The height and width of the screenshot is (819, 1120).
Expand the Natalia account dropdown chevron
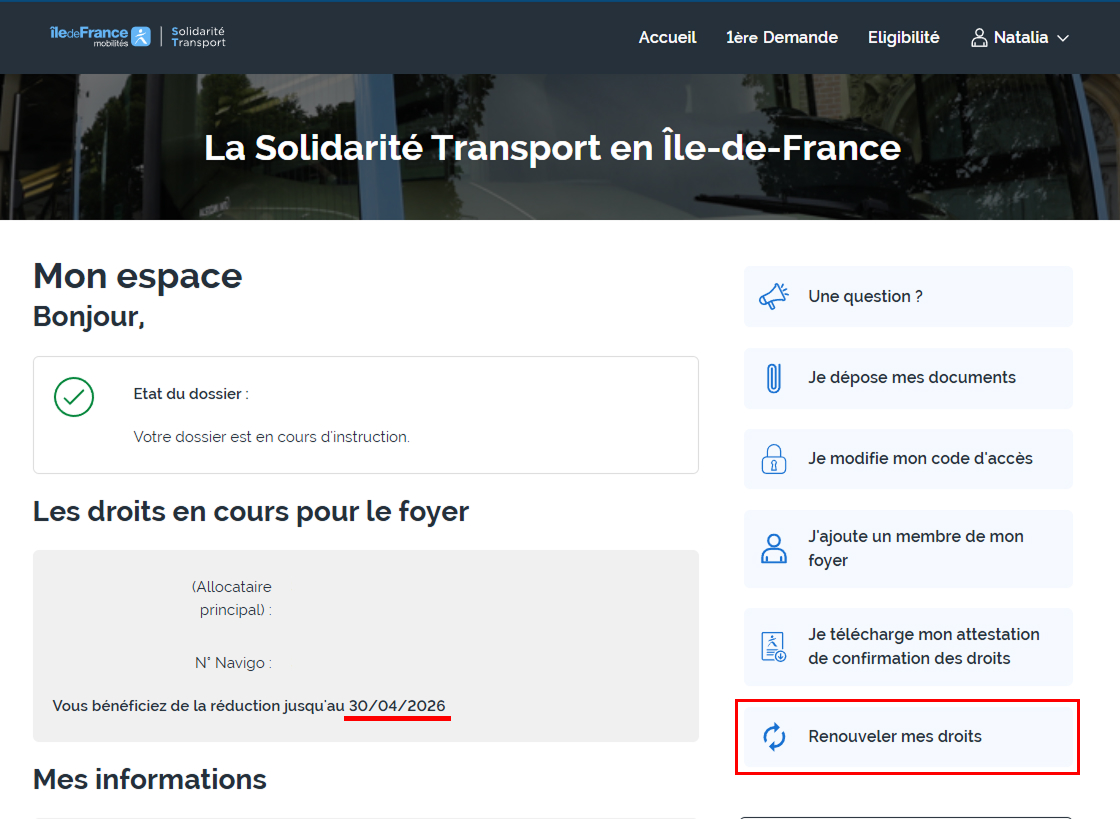[1063, 38]
